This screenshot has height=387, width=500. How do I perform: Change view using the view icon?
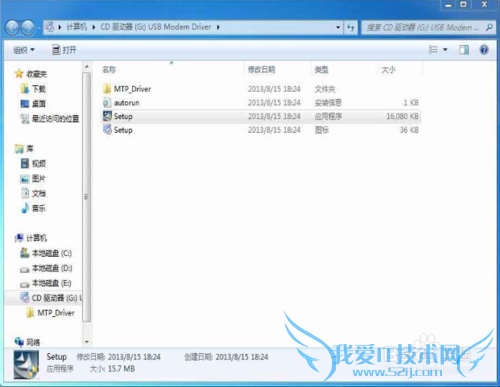433,50
